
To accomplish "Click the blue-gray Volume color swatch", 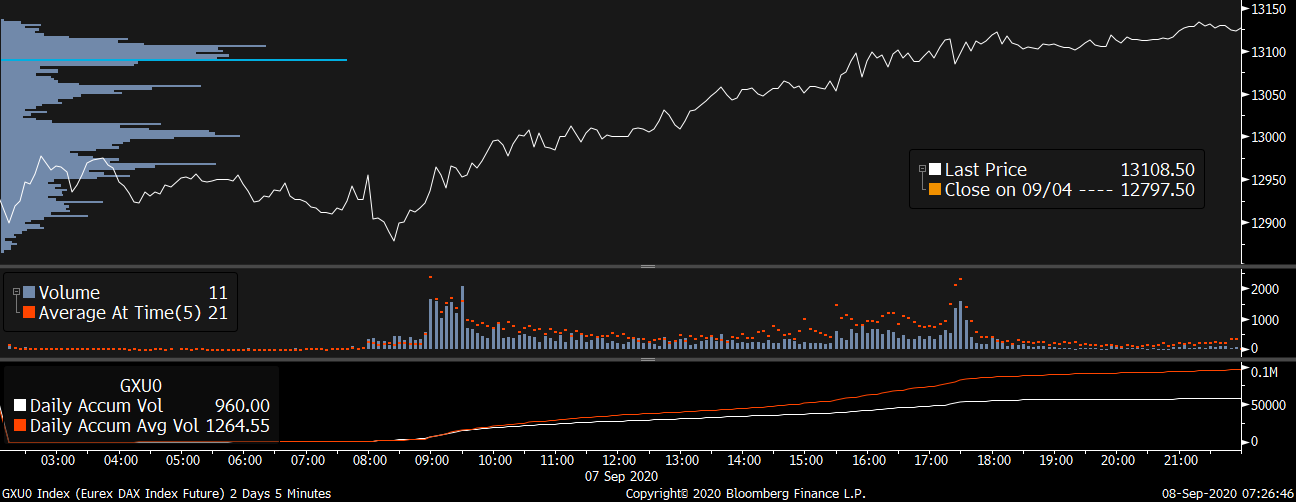I will (28, 293).
